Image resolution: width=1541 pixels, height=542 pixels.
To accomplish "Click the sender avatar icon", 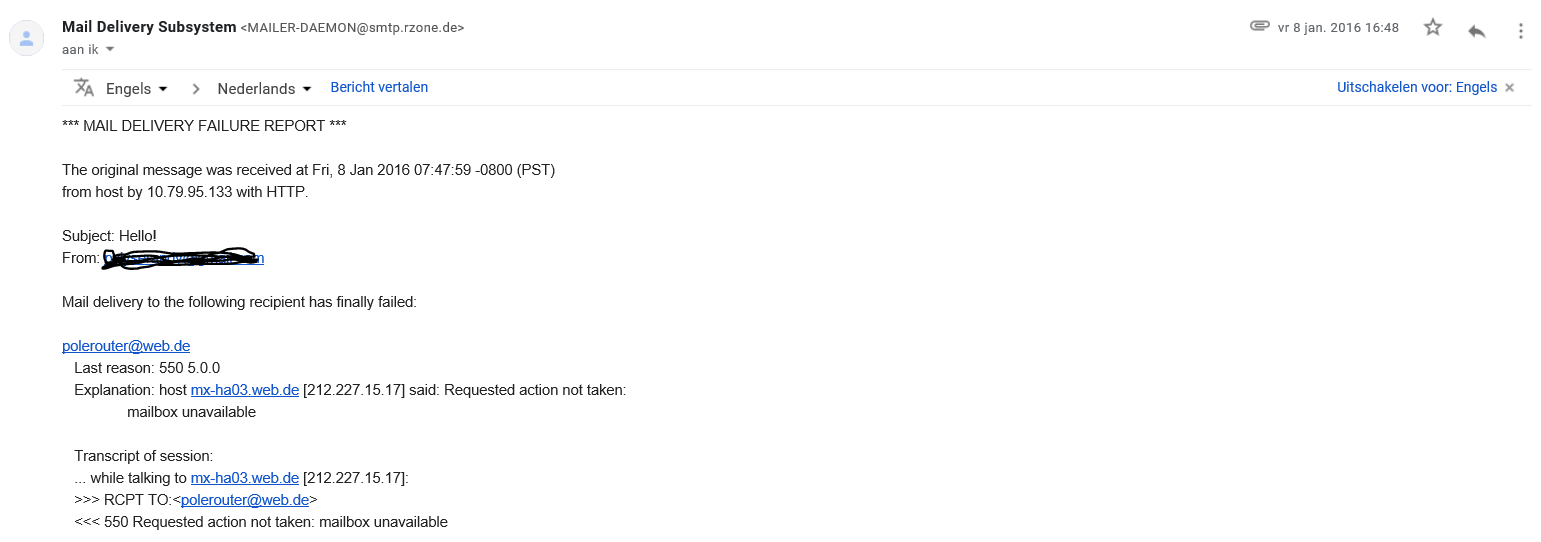I will (26, 39).
